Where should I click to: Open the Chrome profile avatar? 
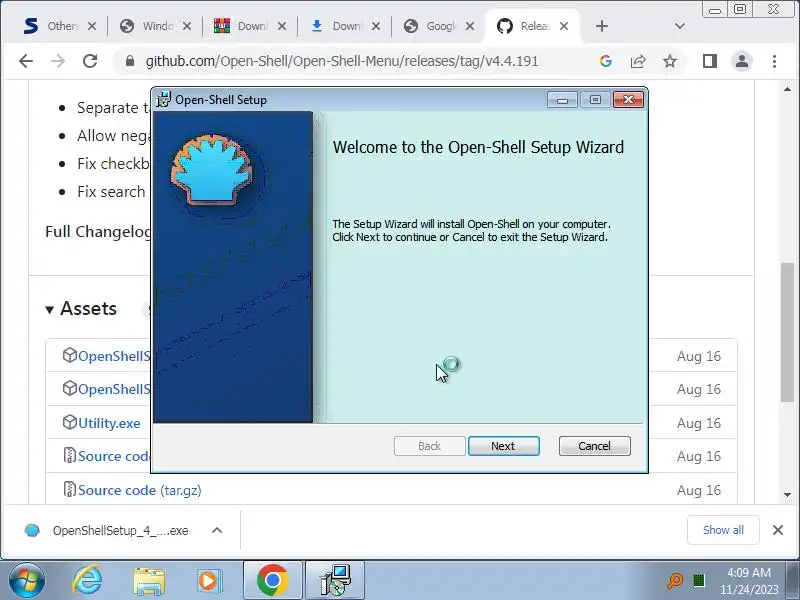click(x=742, y=61)
